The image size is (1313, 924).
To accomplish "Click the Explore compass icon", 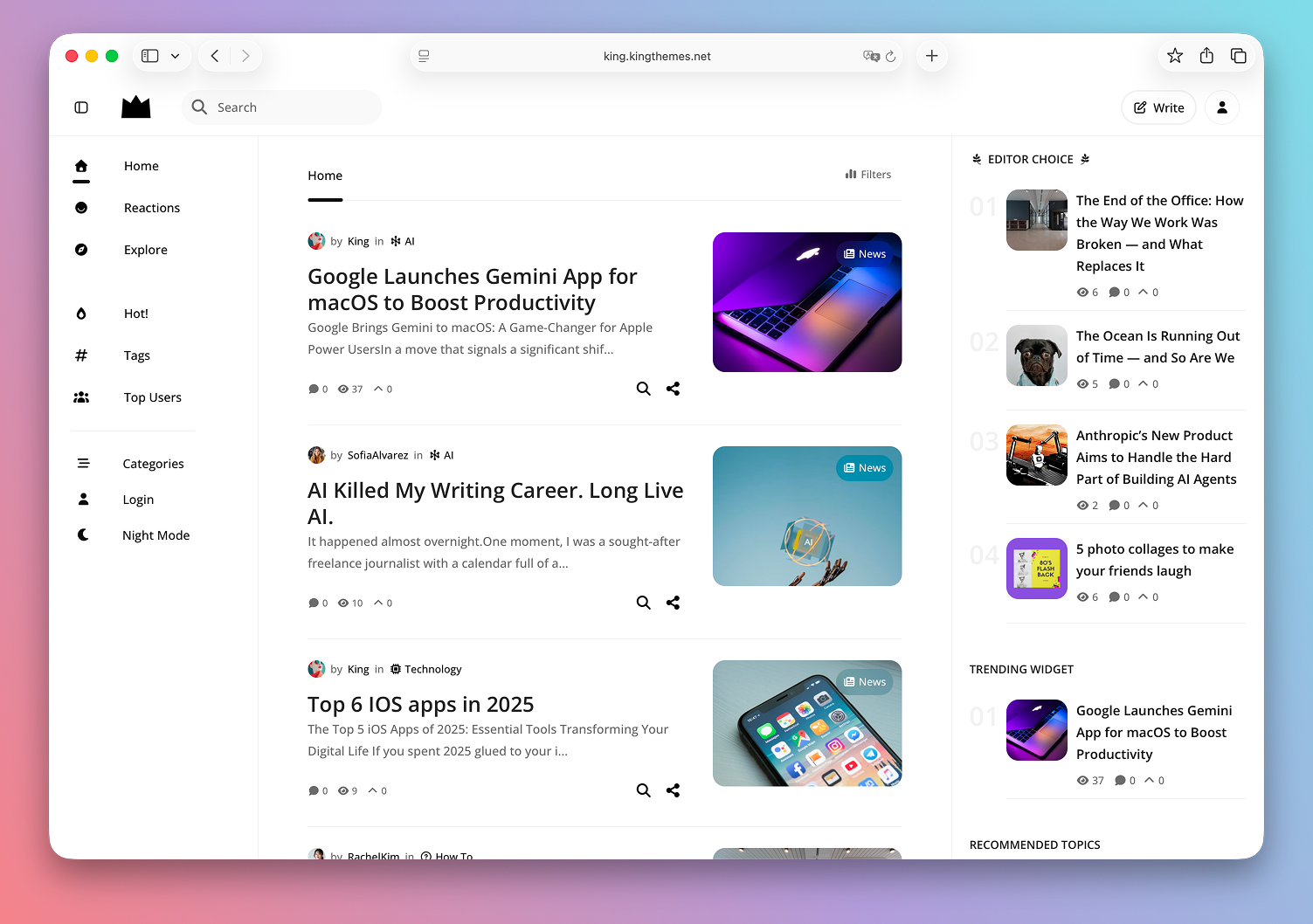I will pyautogui.click(x=81, y=250).
